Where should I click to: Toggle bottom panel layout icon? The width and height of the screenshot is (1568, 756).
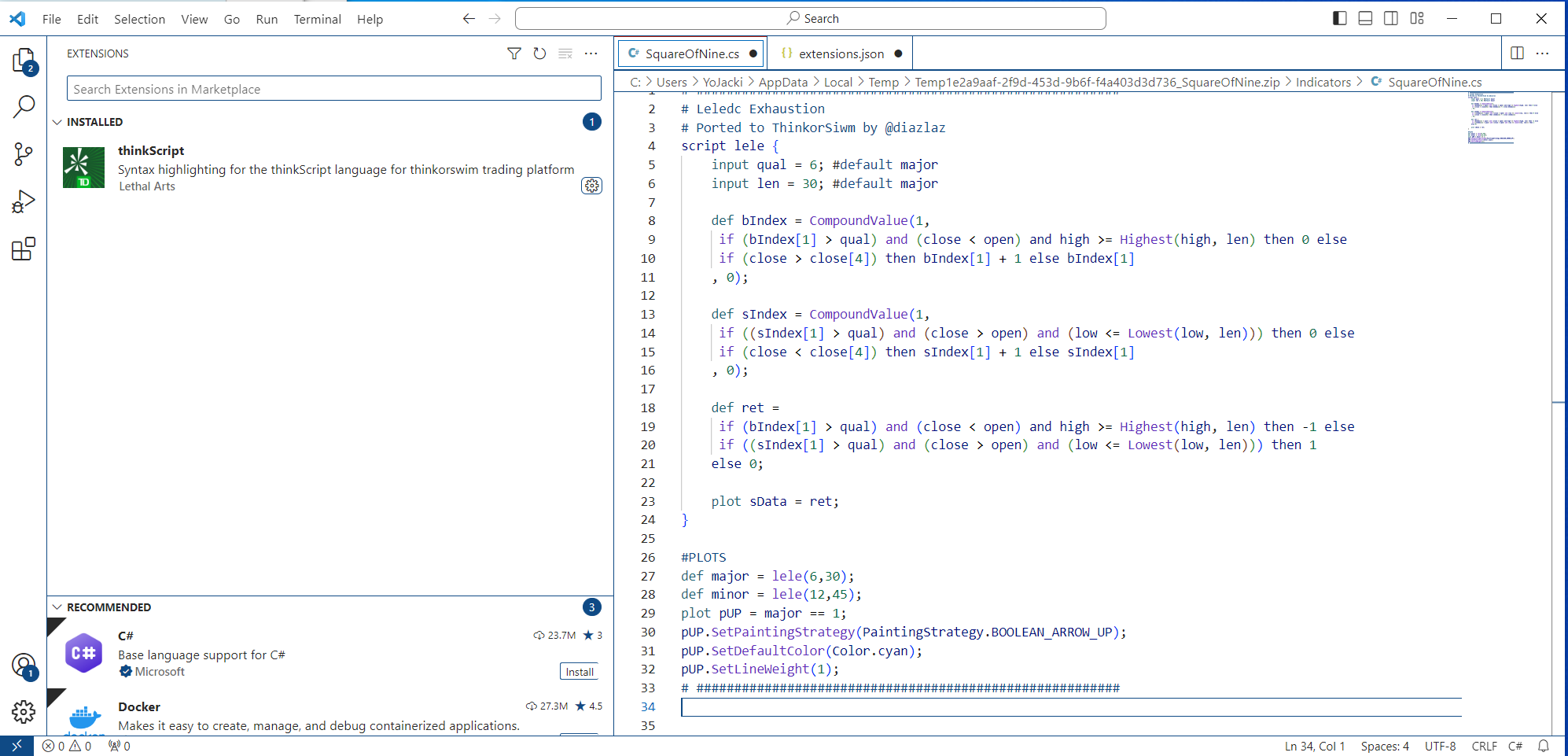coord(1365,19)
